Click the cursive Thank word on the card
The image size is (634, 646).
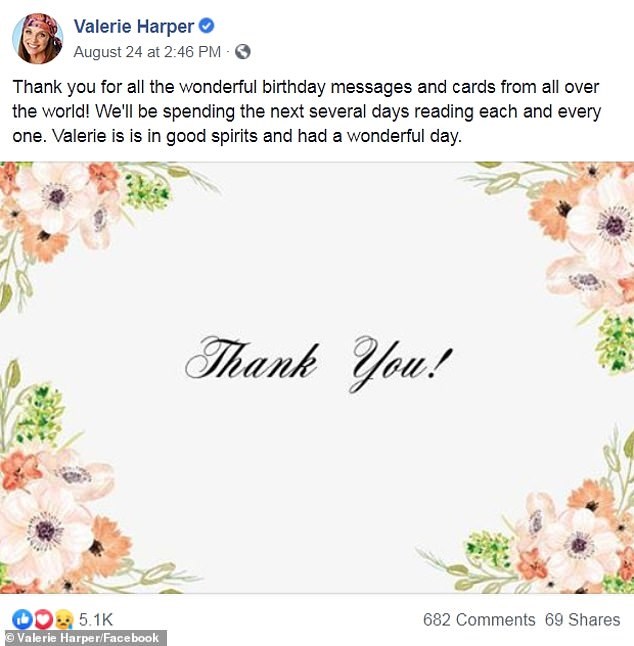click(252, 358)
